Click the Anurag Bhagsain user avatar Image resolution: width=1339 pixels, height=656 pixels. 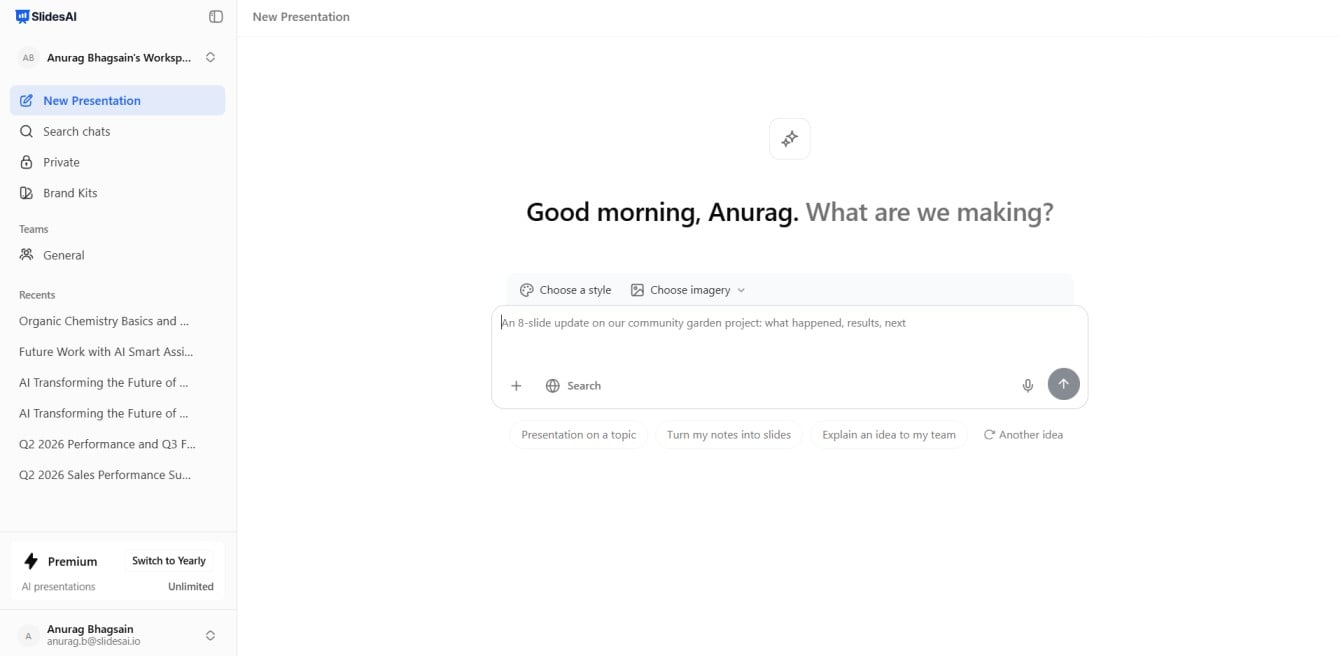click(28, 636)
